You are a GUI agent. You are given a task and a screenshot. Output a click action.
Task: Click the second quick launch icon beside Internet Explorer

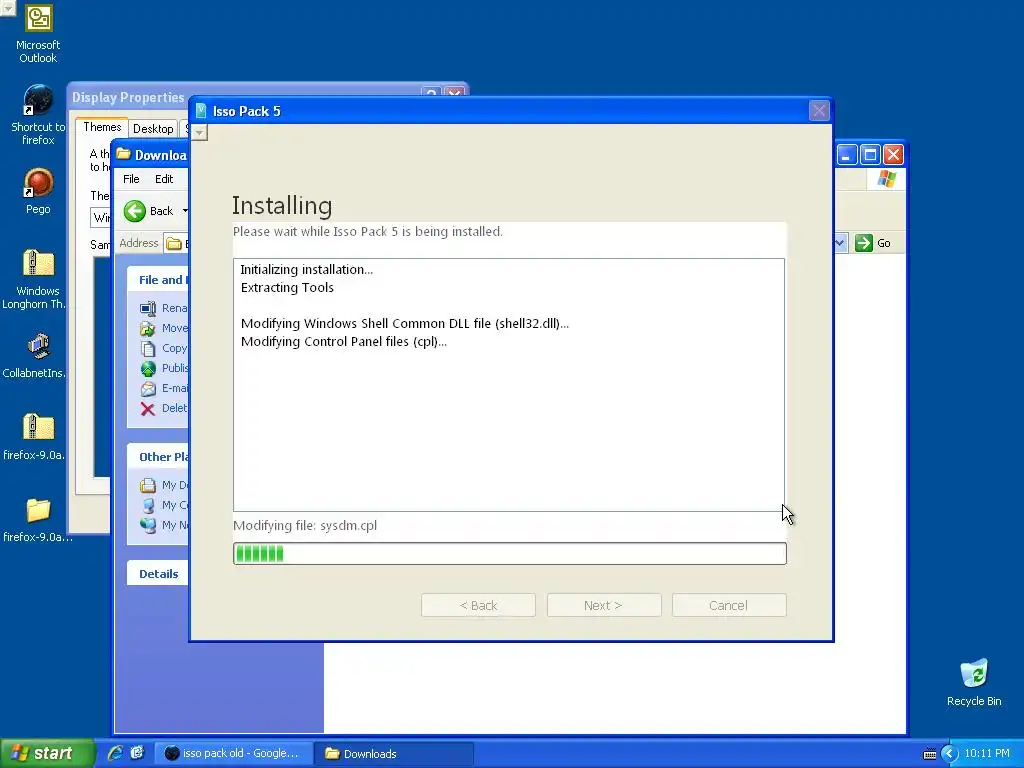[x=136, y=753]
